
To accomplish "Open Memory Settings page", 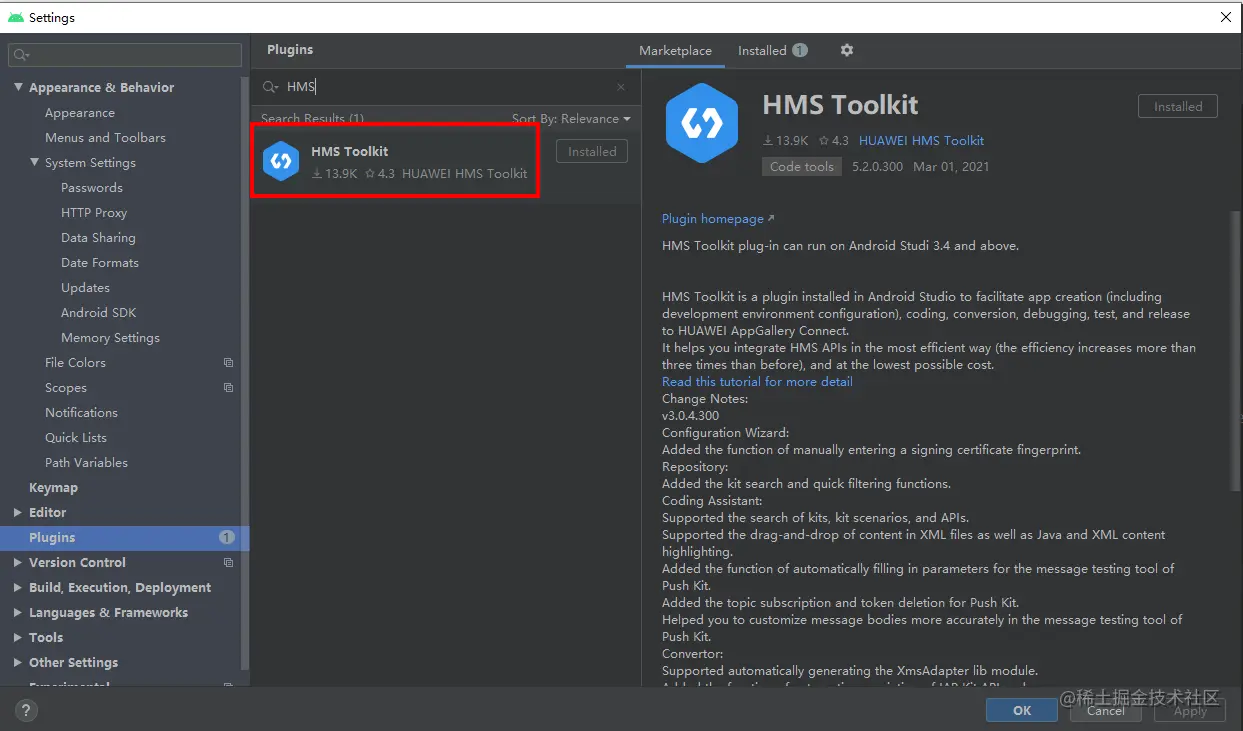I will pyautogui.click(x=110, y=338).
